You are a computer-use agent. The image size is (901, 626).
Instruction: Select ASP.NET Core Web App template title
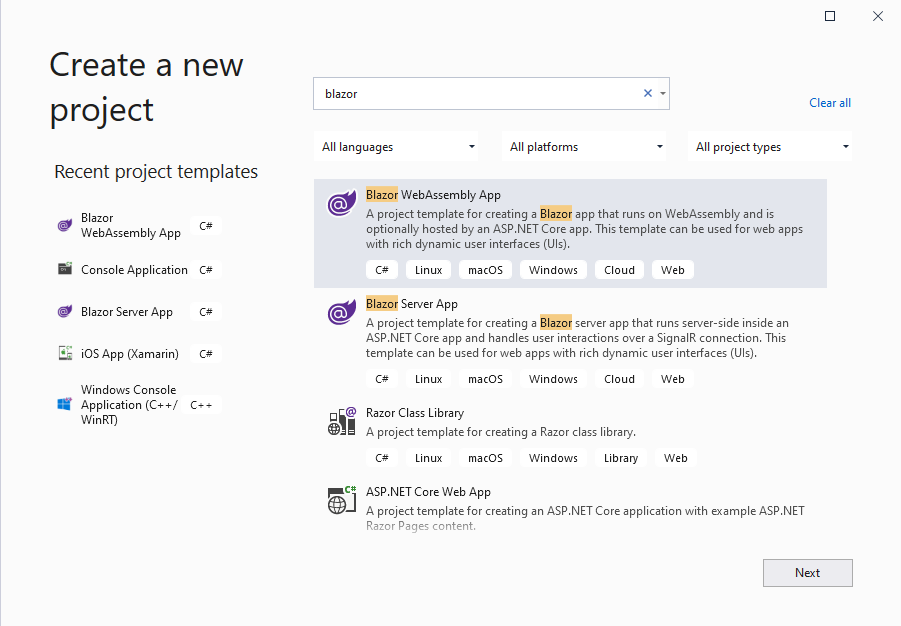pos(428,492)
